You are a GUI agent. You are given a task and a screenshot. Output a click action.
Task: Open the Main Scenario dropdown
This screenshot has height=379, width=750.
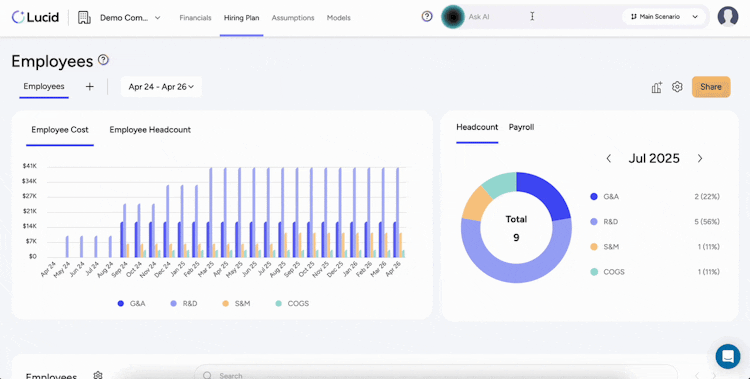pos(664,17)
